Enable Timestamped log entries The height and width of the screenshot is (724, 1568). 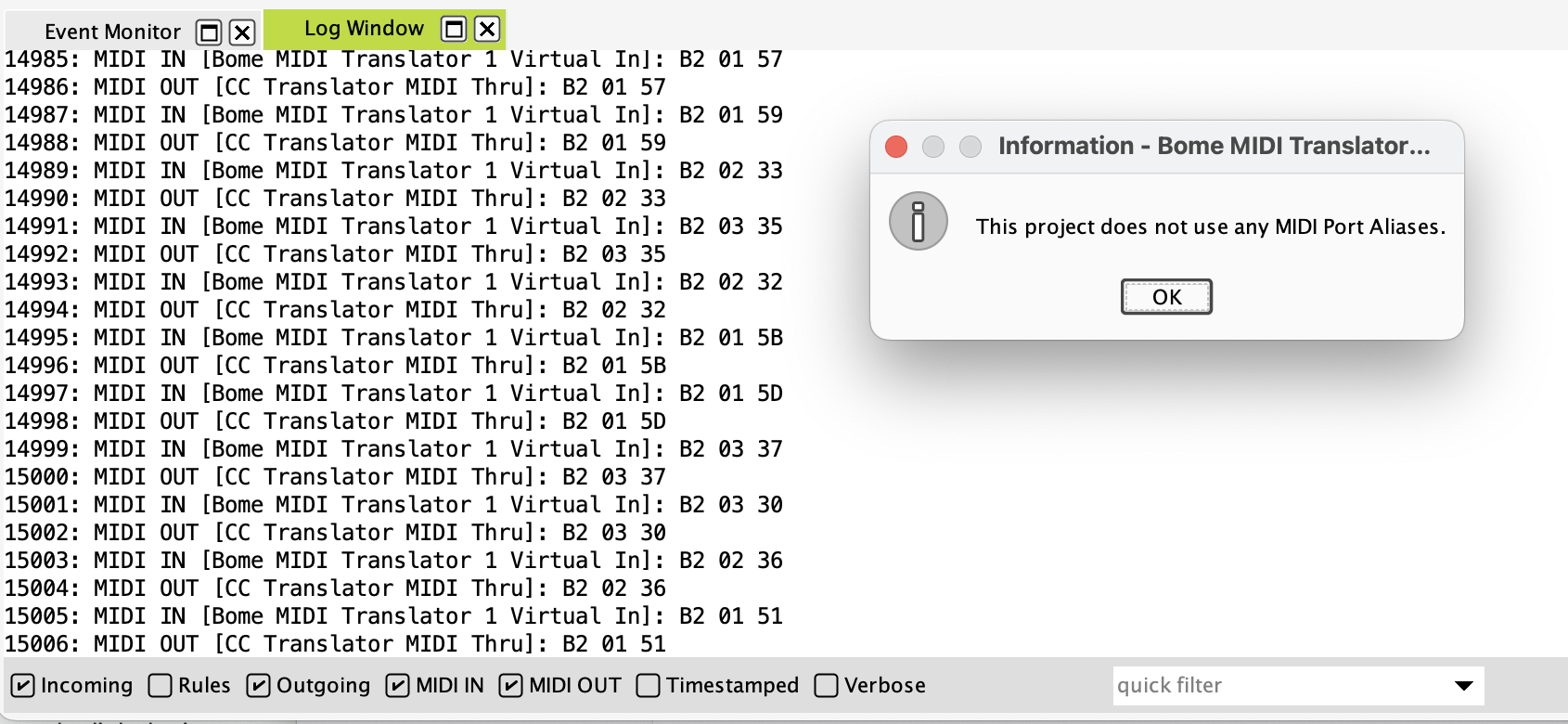[649, 686]
